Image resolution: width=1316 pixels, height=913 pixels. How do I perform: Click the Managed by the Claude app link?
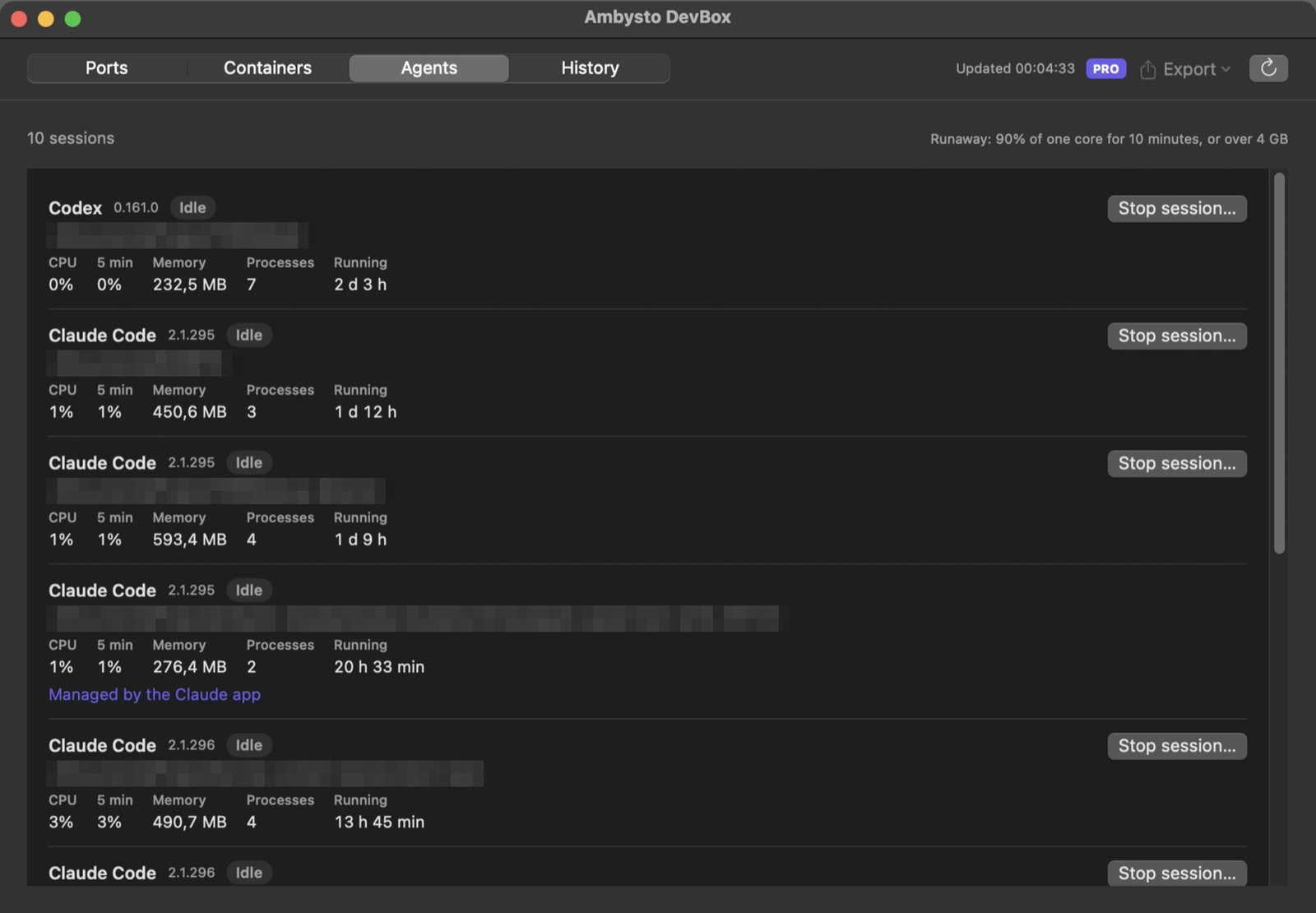coord(155,694)
